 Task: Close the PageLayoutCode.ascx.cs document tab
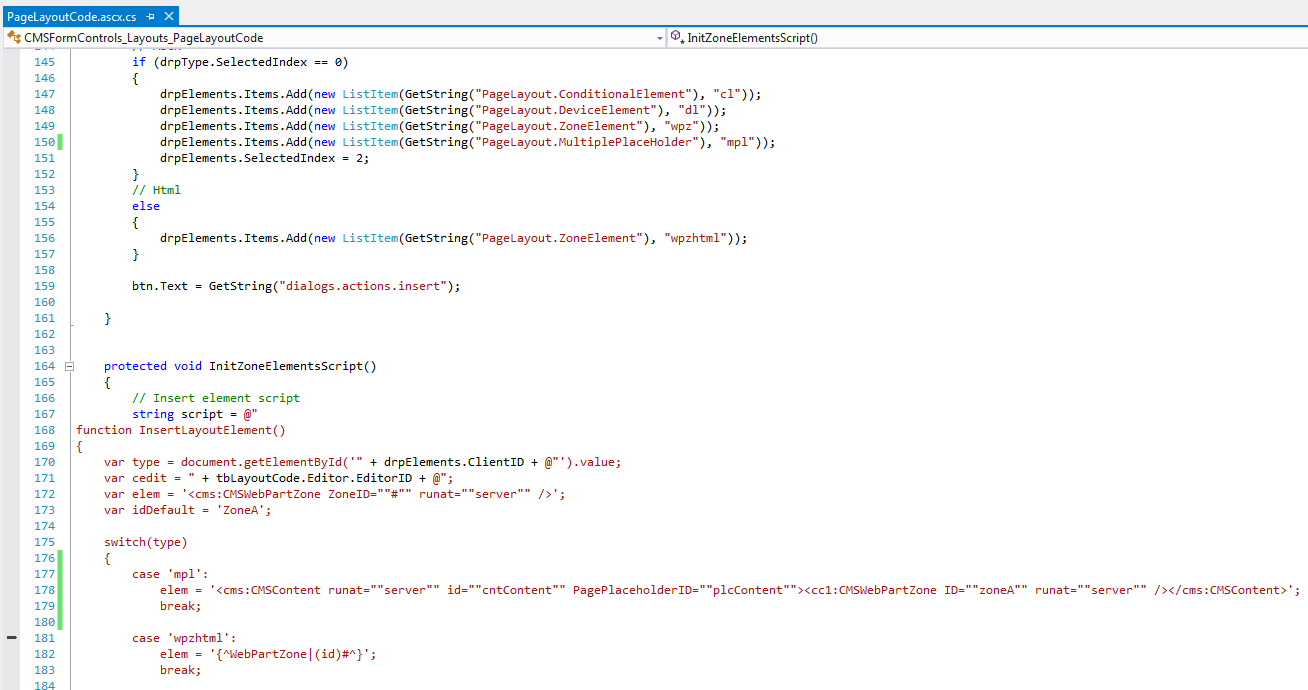click(x=169, y=17)
